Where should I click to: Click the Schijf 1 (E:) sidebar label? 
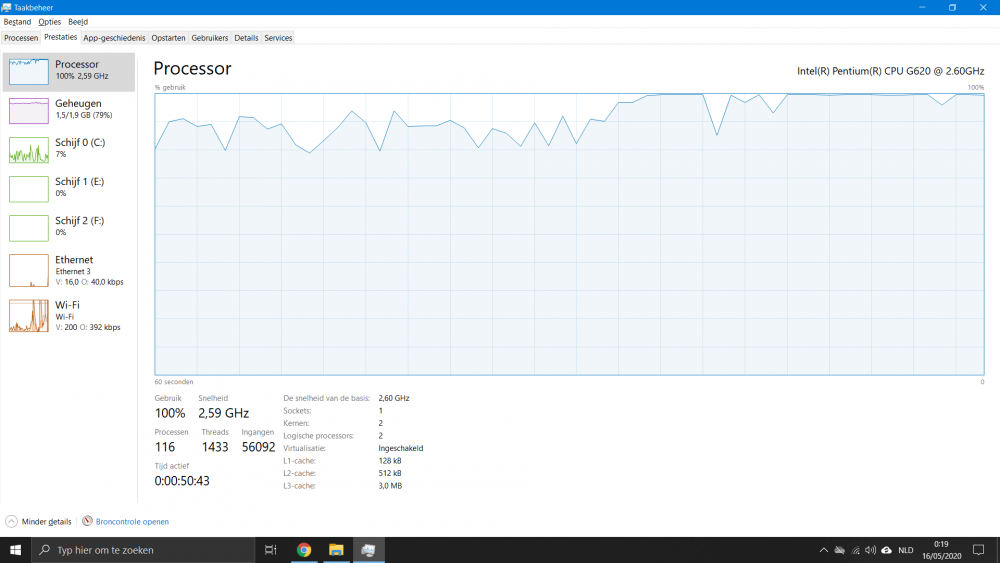(x=79, y=182)
